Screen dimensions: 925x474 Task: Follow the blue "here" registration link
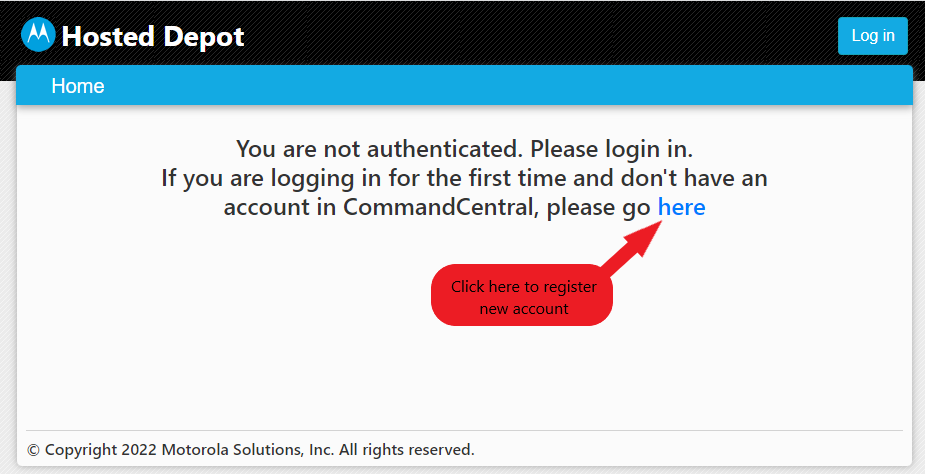tap(681, 207)
